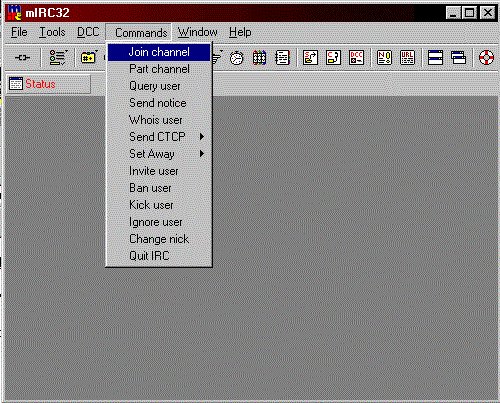This screenshot has width=500, height=403.
Task: Choose Kick user menu entry
Action: tap(159, 205)
